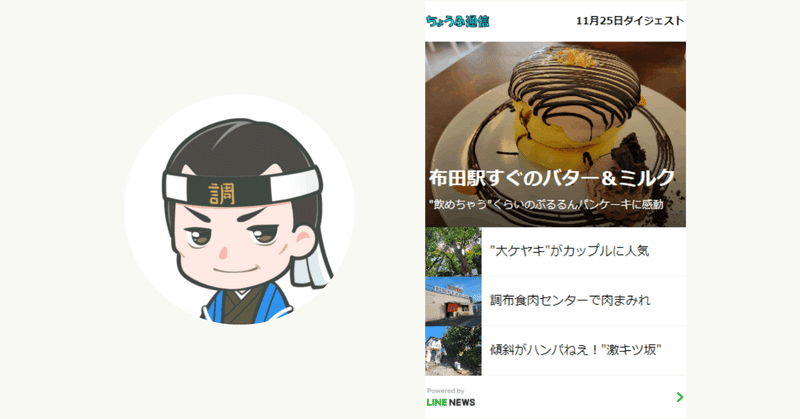Image resolution: width=800 pixels, height=419 pixels.
Task: Click the LINE NEWS logo
Action: click(x=451, y=402)
